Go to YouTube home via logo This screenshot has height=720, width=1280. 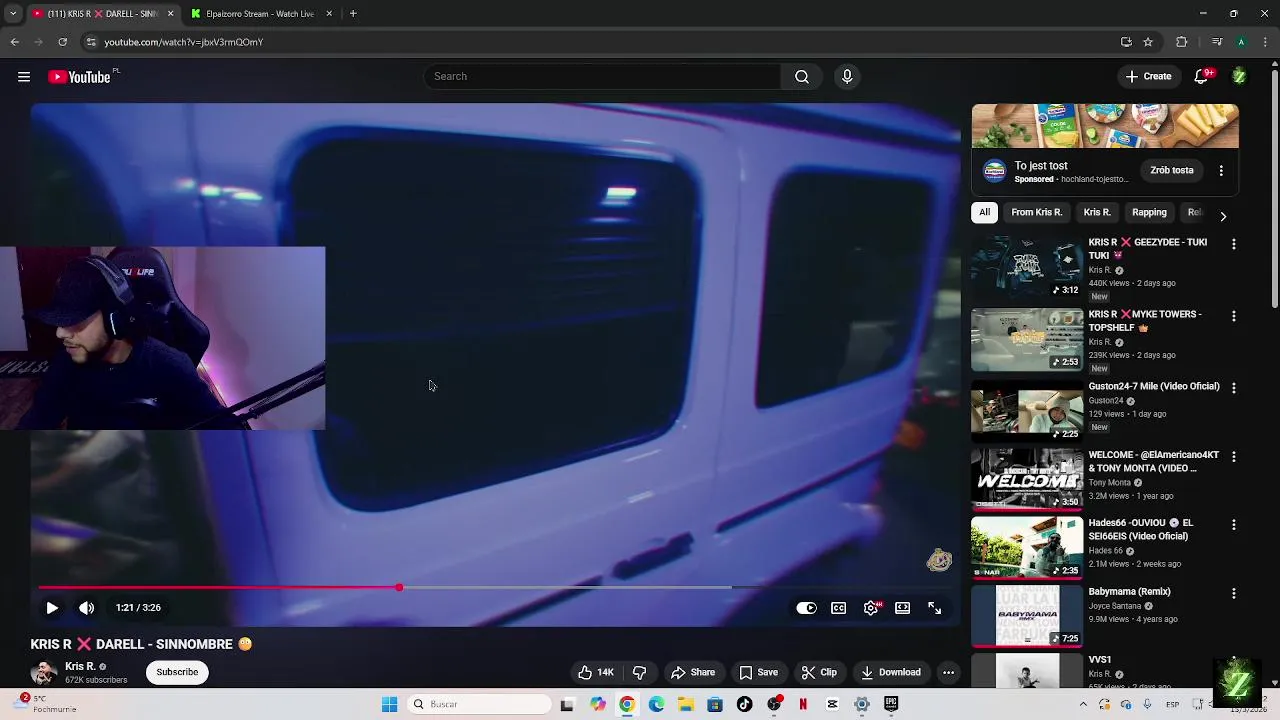click(79, 77)
